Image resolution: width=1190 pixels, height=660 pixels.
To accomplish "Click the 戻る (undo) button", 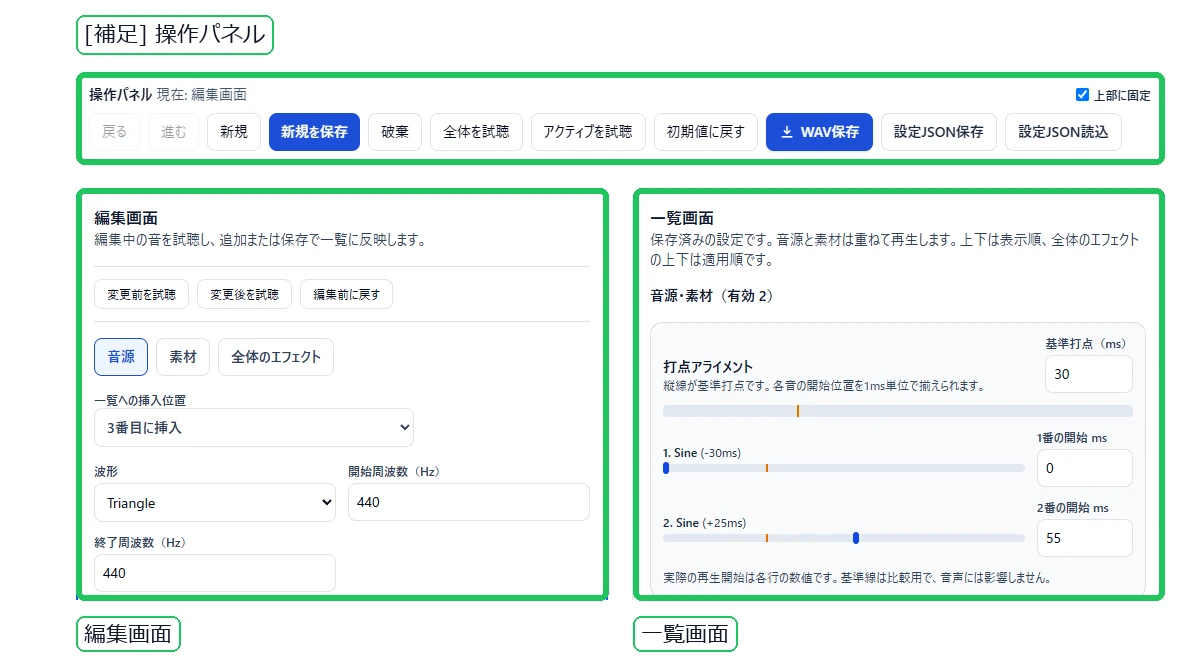I will pos(115,132).
